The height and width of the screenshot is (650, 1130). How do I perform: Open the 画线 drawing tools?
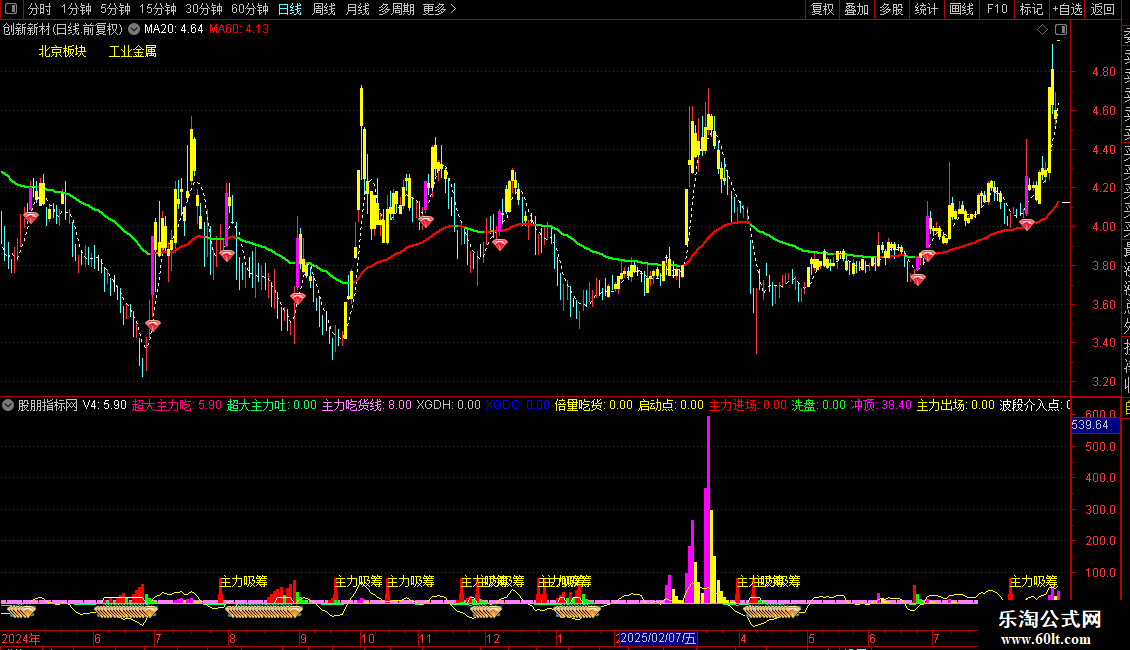(961, 9)
